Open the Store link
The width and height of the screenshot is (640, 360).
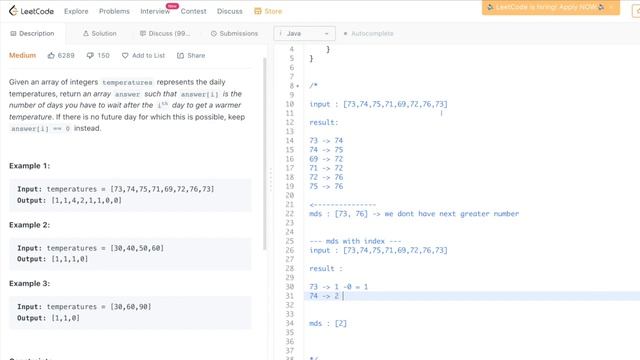pos(273,11)
